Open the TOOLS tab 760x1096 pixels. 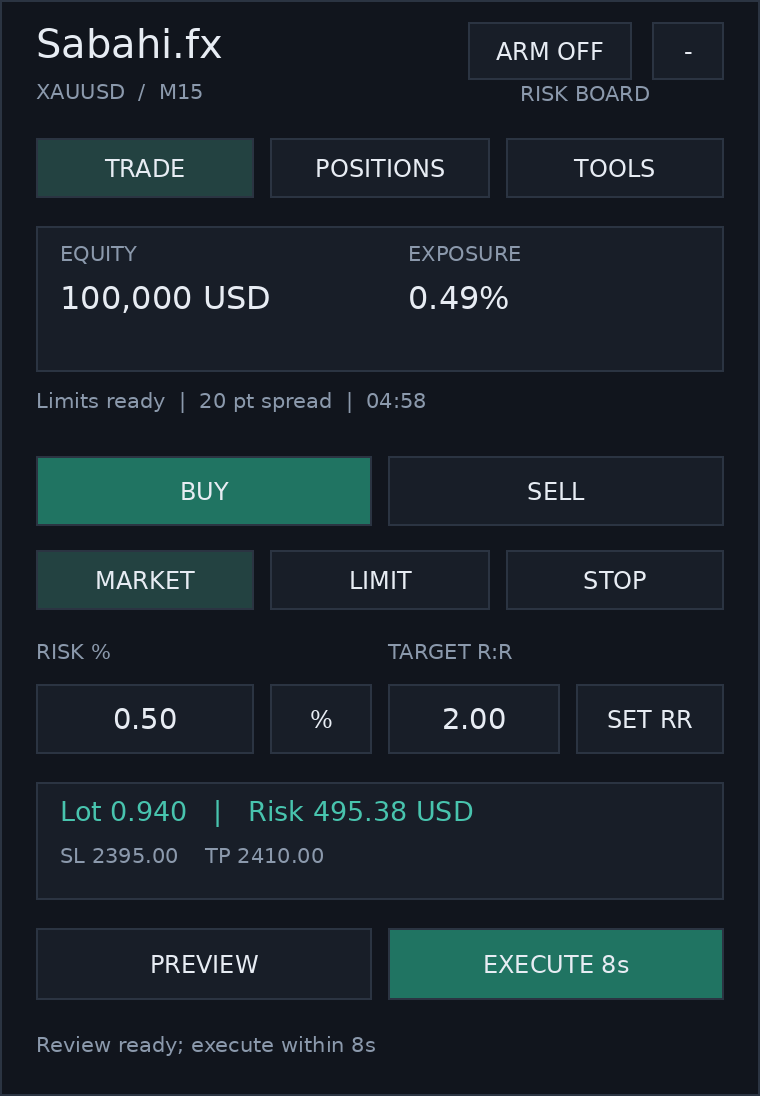tap(615, 168)
